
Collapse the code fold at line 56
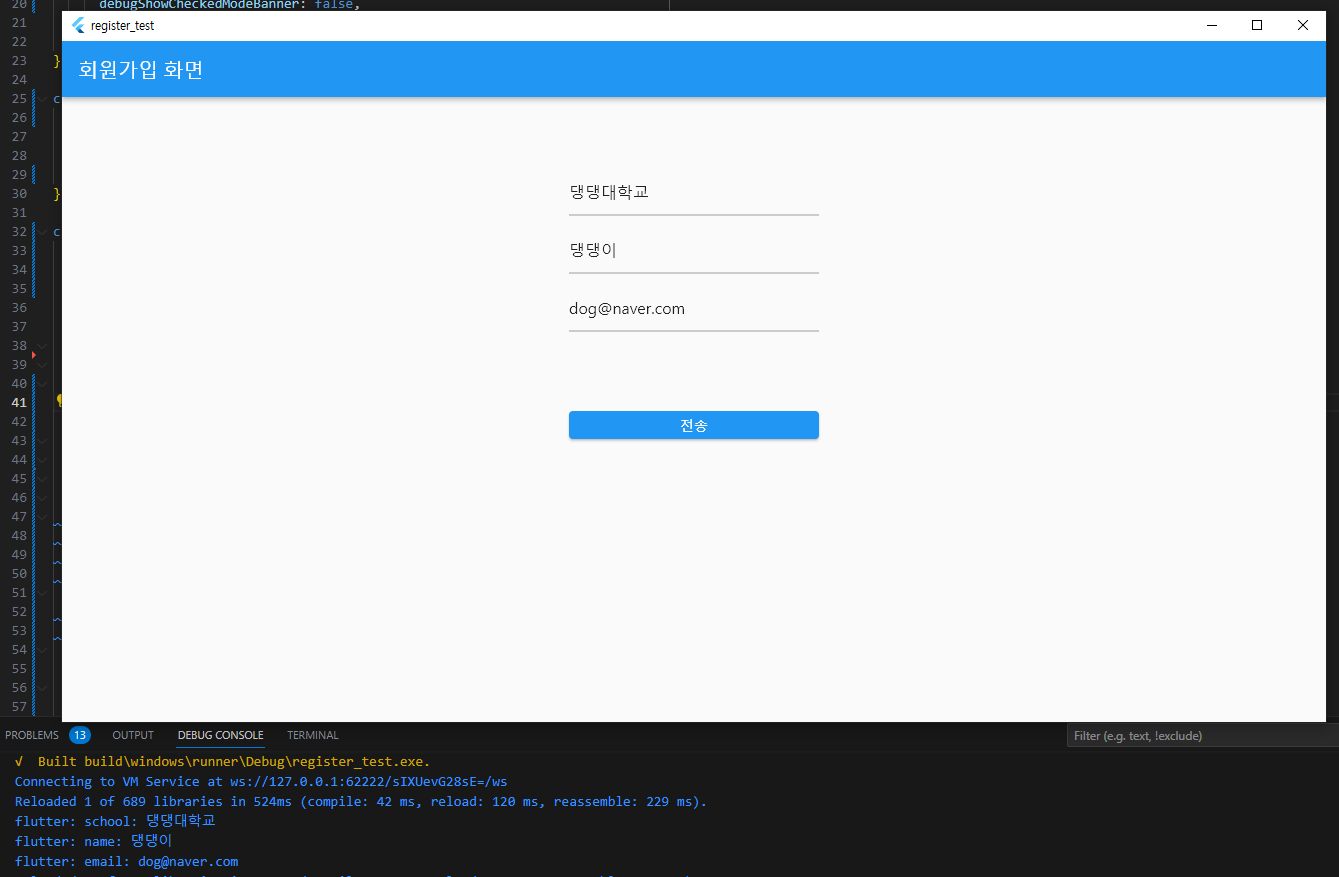pyautogui.click(x=42, y=688)
